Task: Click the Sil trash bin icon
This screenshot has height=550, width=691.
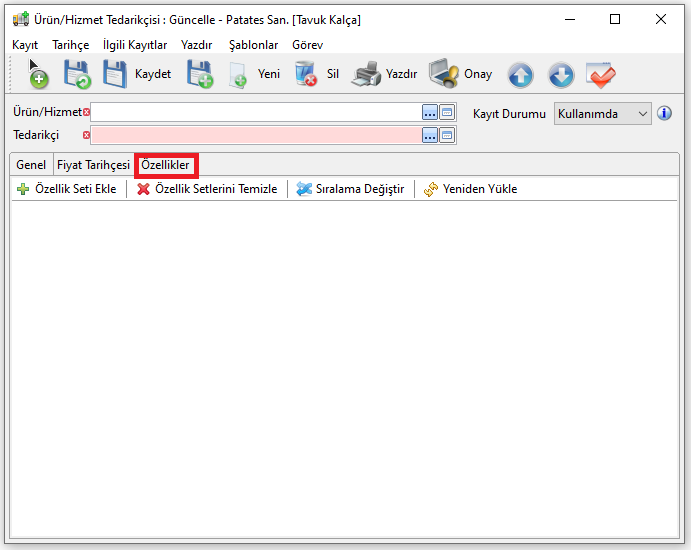Action: coord(306,74)
